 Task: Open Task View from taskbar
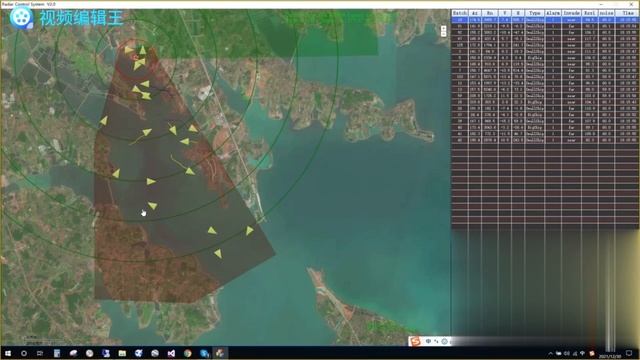tap(40, 353)
